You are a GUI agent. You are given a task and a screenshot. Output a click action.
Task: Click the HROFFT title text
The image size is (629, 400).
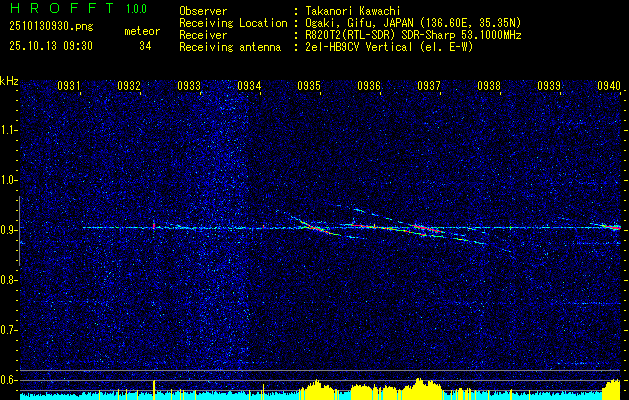62,8
